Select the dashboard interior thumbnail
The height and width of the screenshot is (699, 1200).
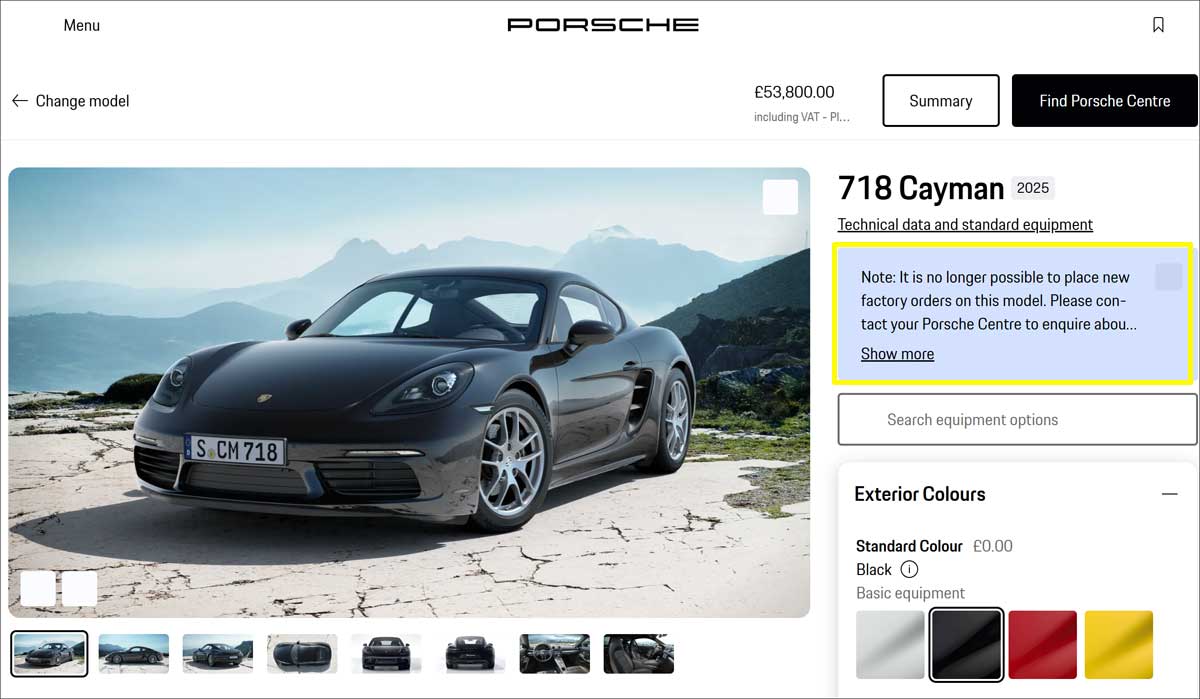pos(554,653)
